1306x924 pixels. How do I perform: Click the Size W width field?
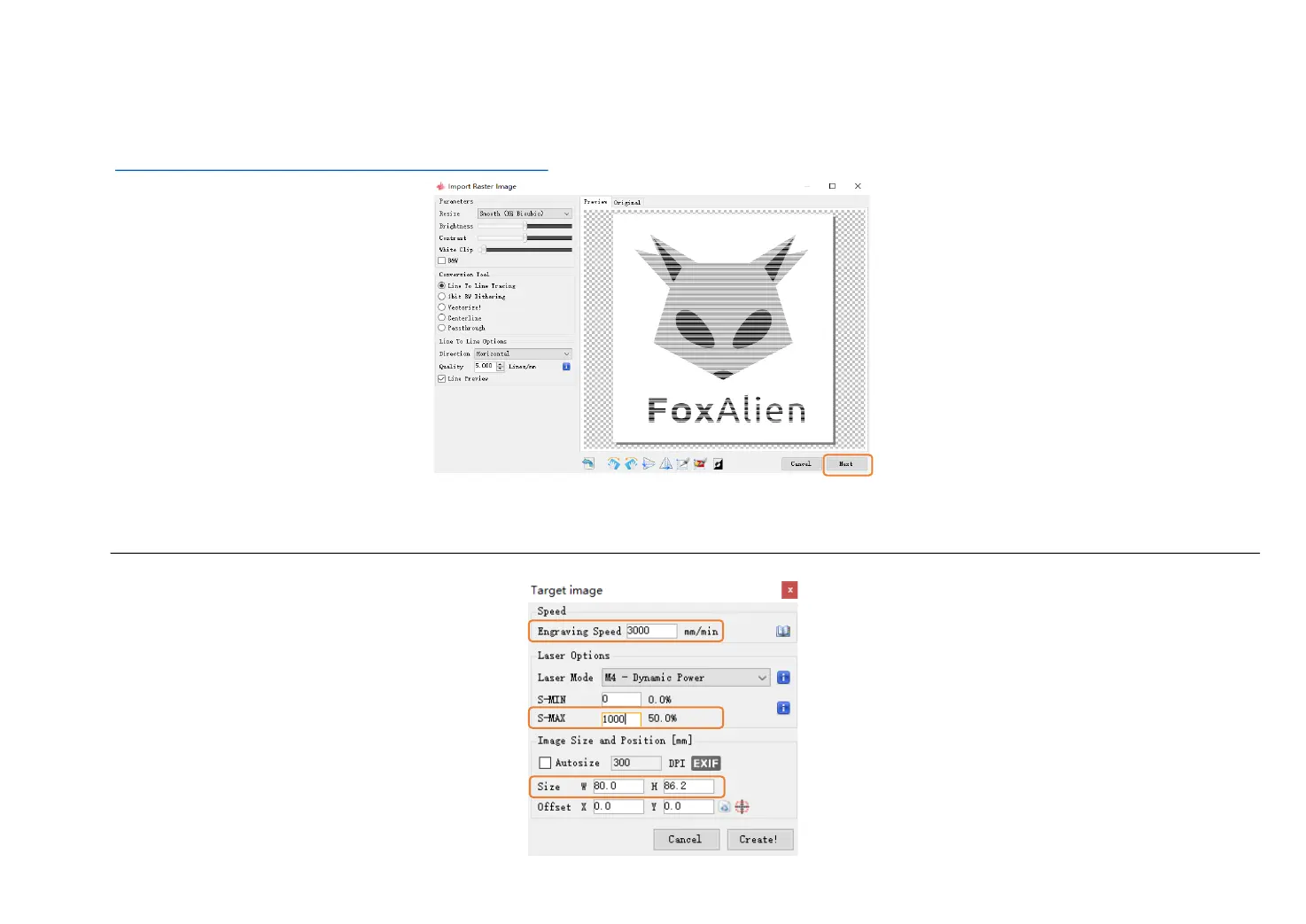tap(618, 787)
